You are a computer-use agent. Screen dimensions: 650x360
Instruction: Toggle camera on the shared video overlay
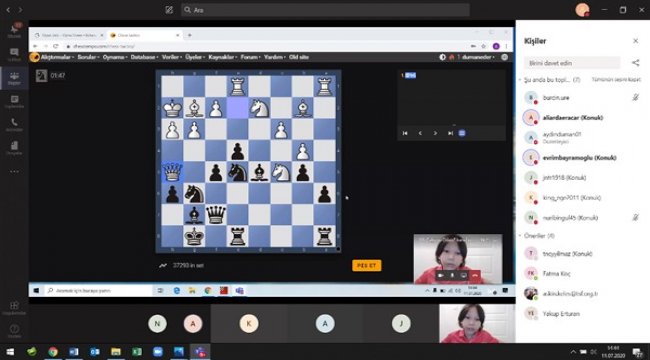[x=441, y=275]
